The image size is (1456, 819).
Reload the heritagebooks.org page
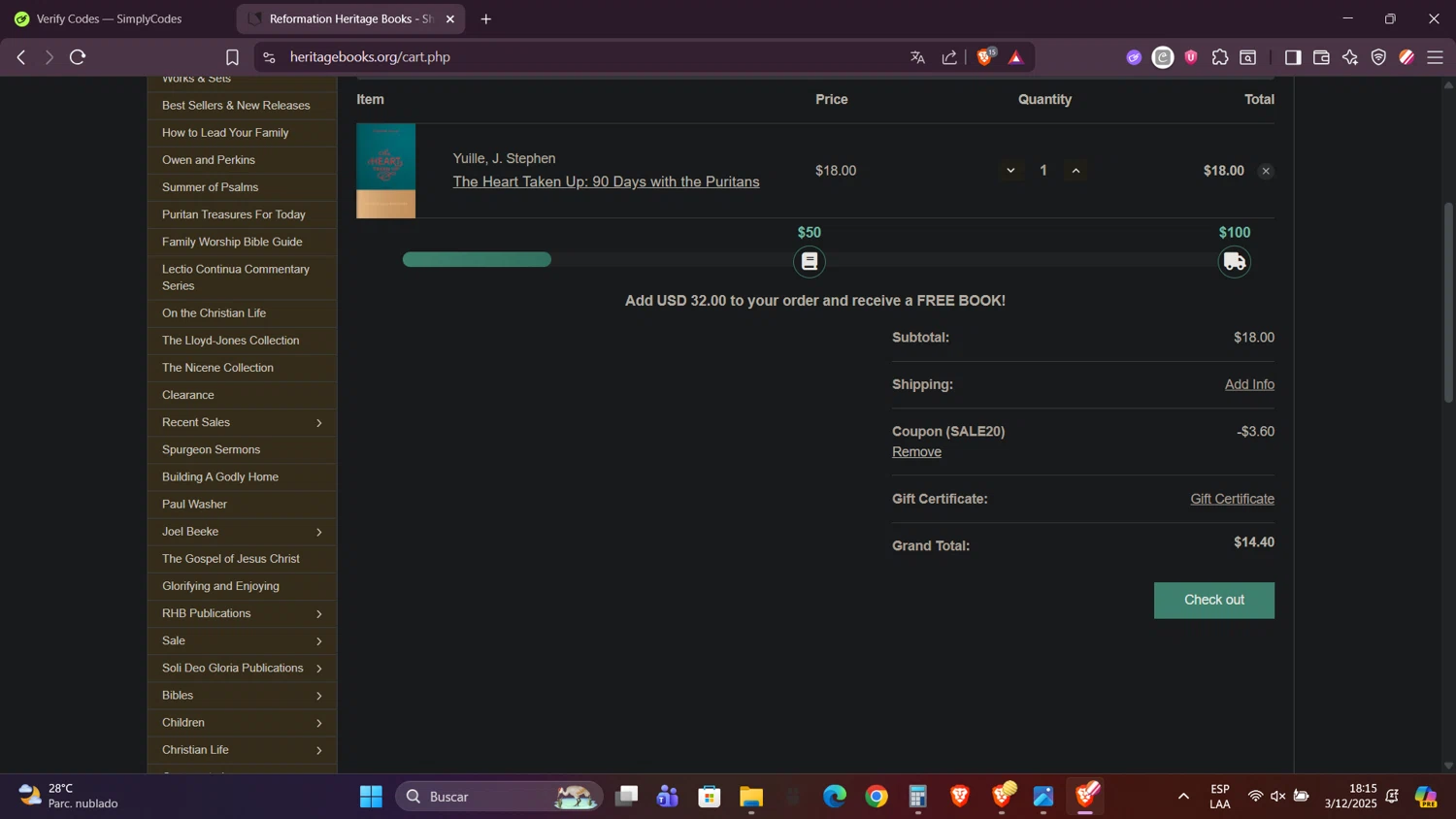point(78,57)
